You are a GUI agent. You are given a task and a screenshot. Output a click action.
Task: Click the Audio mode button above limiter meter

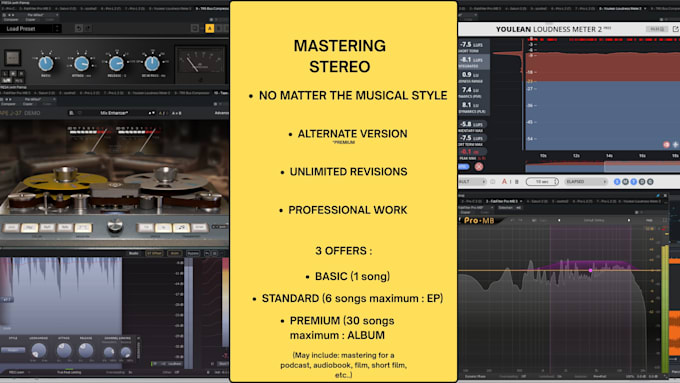[134, 253]
